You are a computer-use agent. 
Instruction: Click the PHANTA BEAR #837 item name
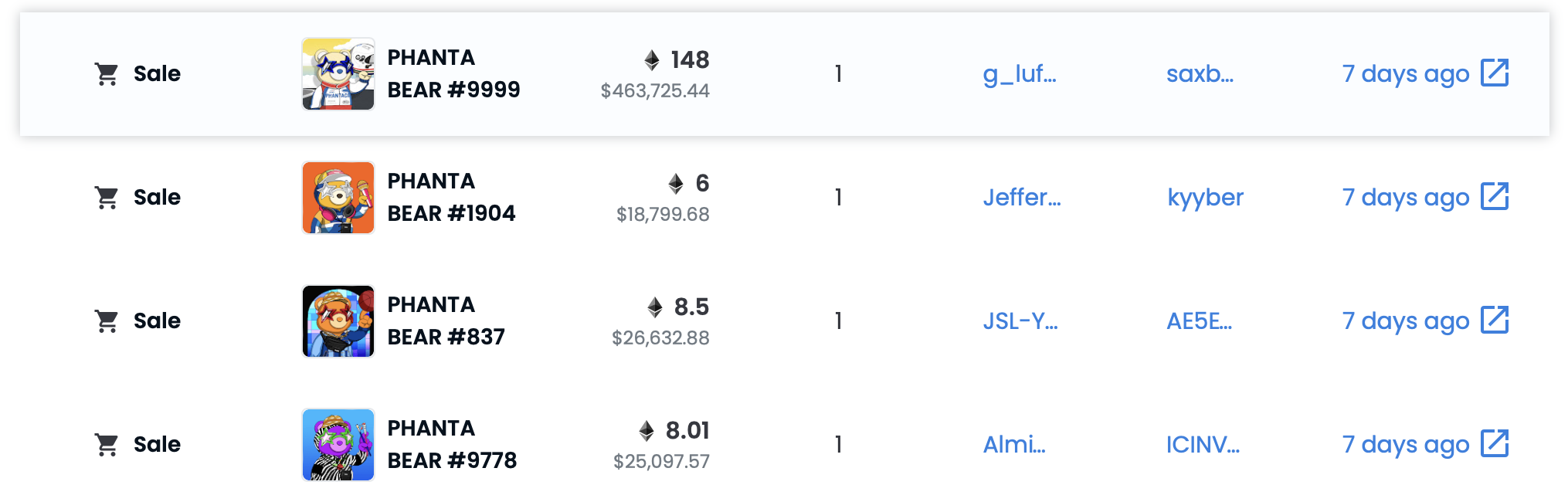pos(446,321)
